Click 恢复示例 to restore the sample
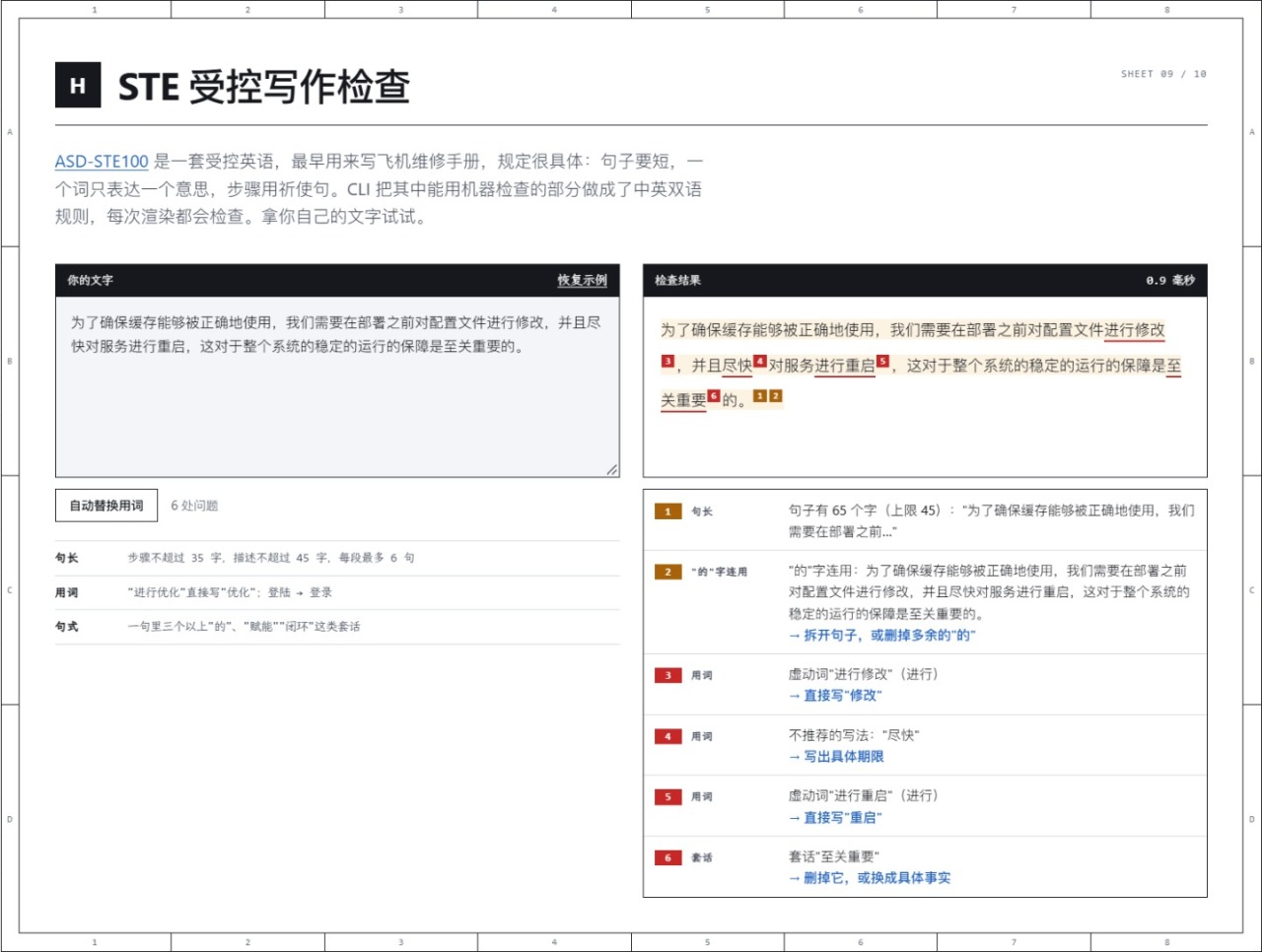Image resolution: width=1262 pixels, height=952 pixels. (582, 280)
